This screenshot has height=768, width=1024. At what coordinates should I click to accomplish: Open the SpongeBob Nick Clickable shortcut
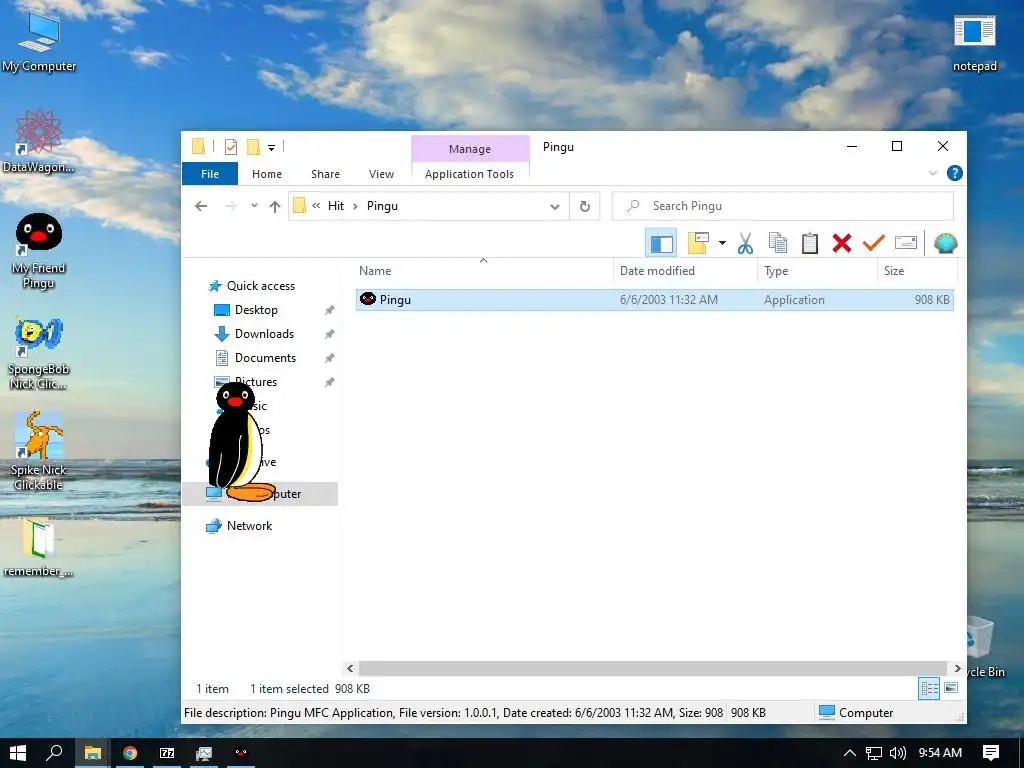[39, 353]
